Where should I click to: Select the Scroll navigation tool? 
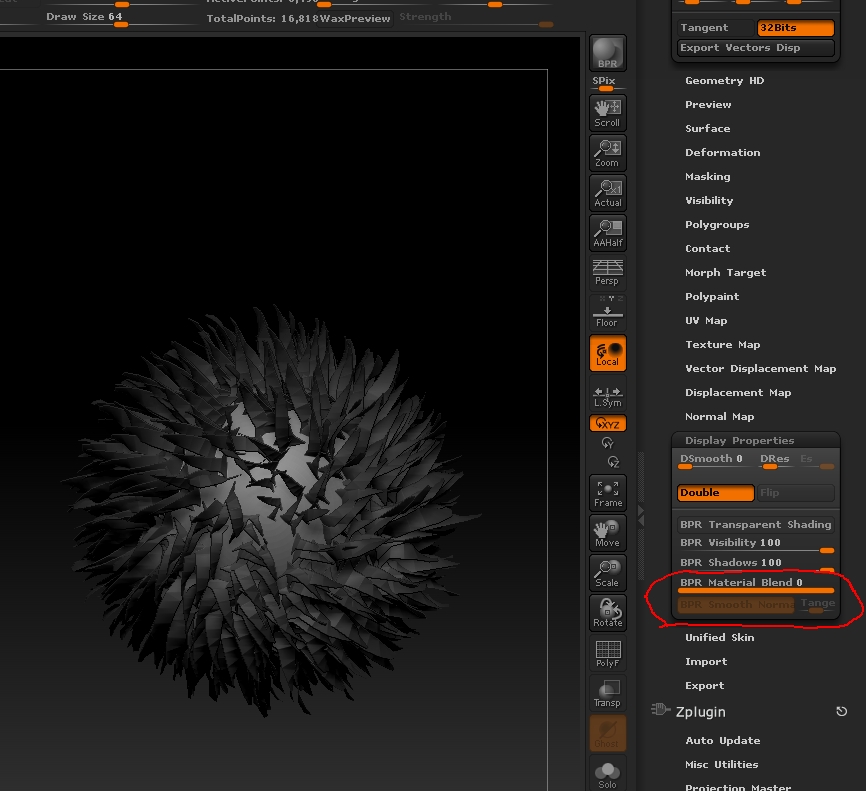(x=608, y=113)
